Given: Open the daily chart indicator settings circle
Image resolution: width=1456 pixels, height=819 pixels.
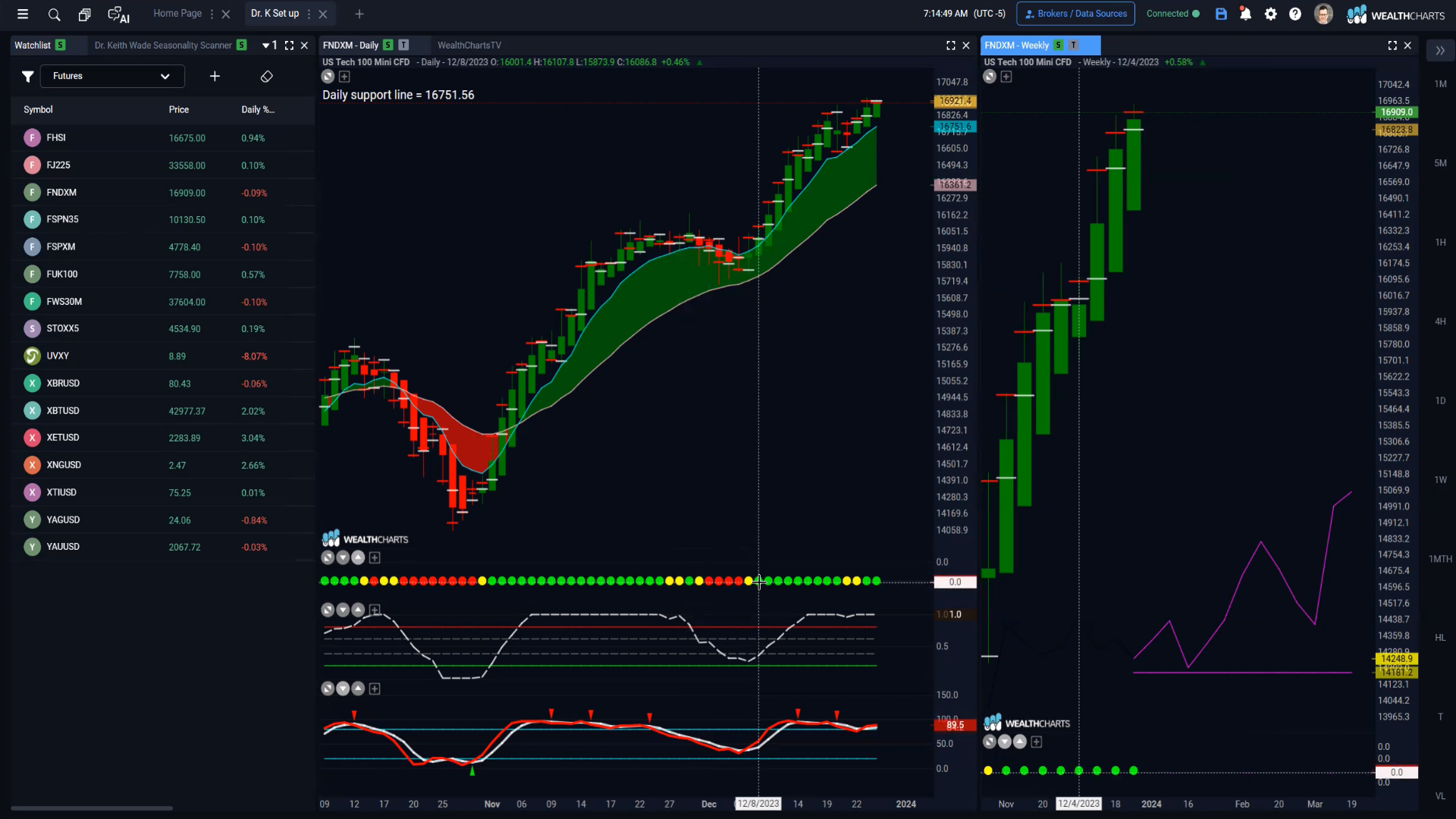Looking at the screenshot, I should tap(328, 77).
